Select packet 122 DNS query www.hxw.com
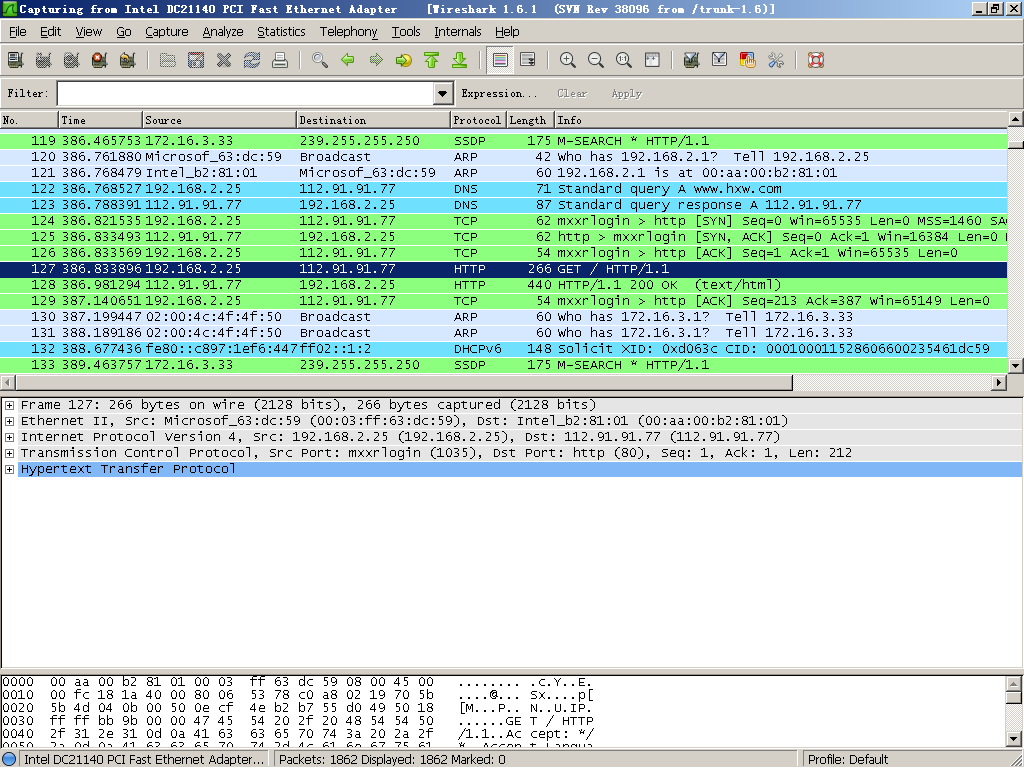The height and width of the screenshot is (768, 1024). pos(504,189)
